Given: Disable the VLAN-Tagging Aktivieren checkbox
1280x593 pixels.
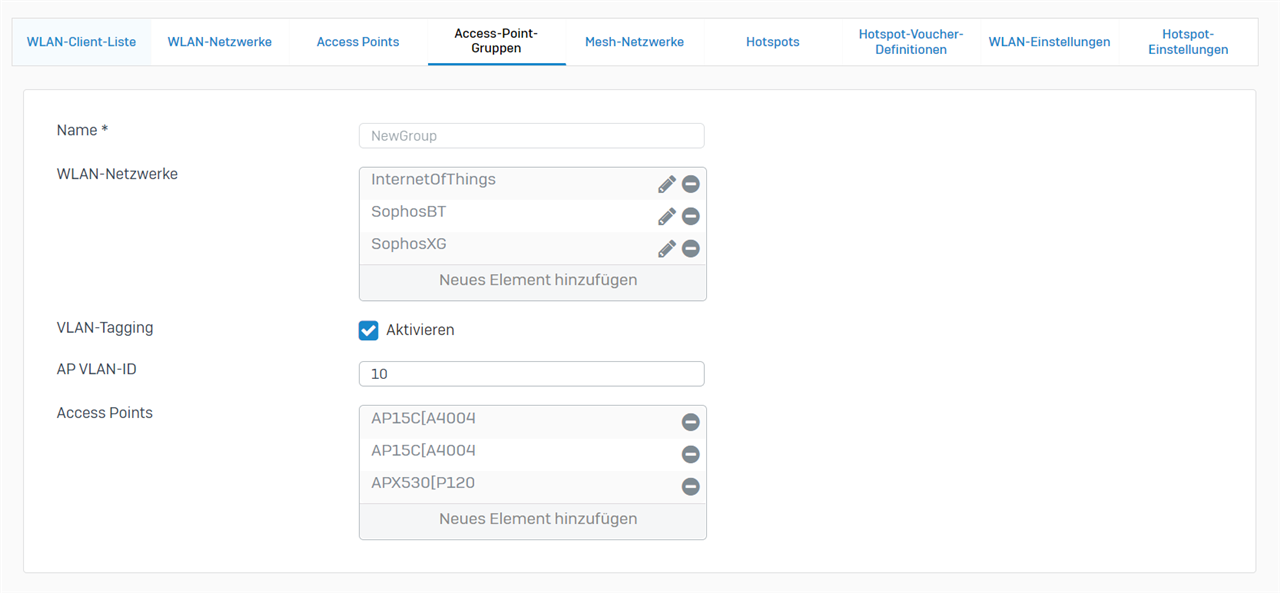Looking at the screenshot, I should point(369,330).
